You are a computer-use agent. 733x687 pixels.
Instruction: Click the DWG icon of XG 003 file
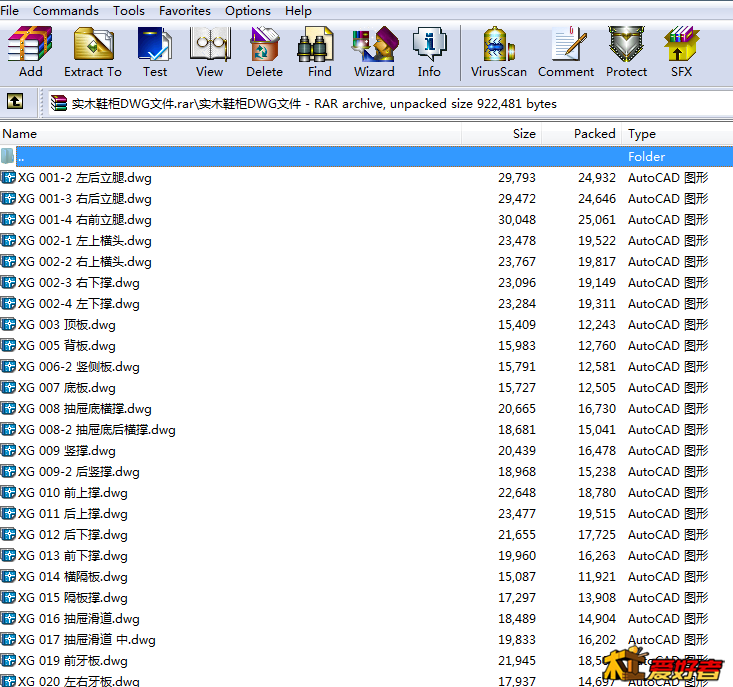[x=8, y=324]
